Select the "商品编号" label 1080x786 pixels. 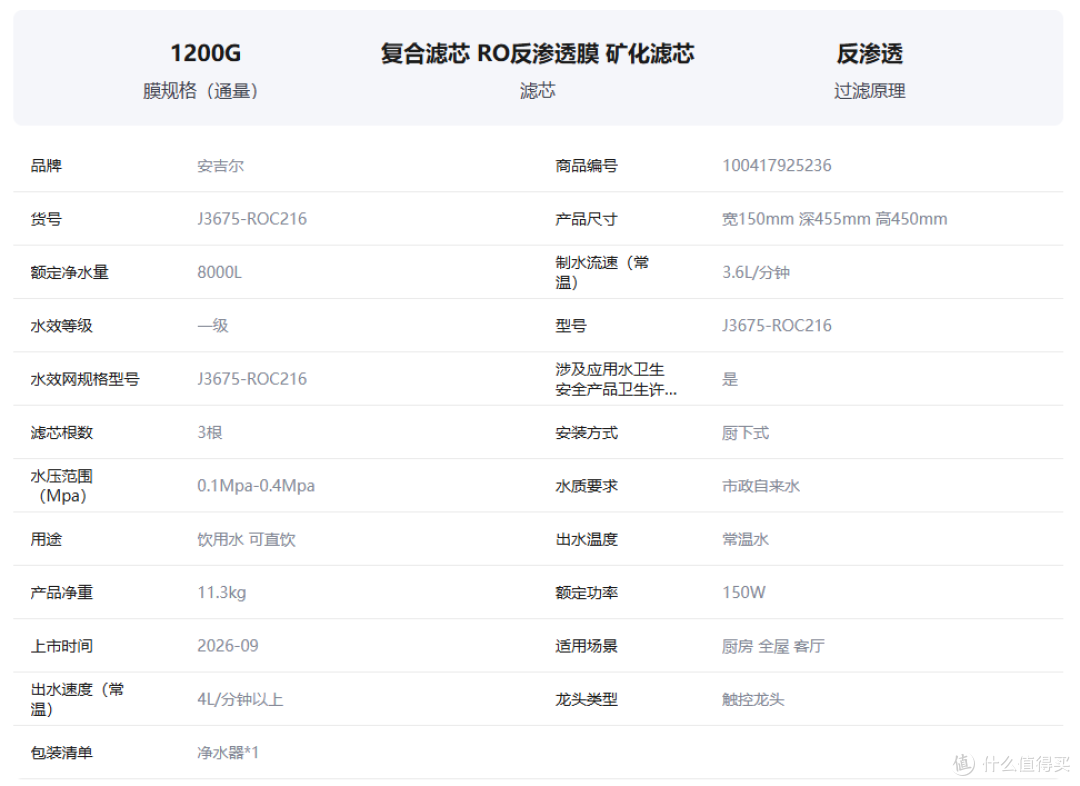(x=586, y=166)
